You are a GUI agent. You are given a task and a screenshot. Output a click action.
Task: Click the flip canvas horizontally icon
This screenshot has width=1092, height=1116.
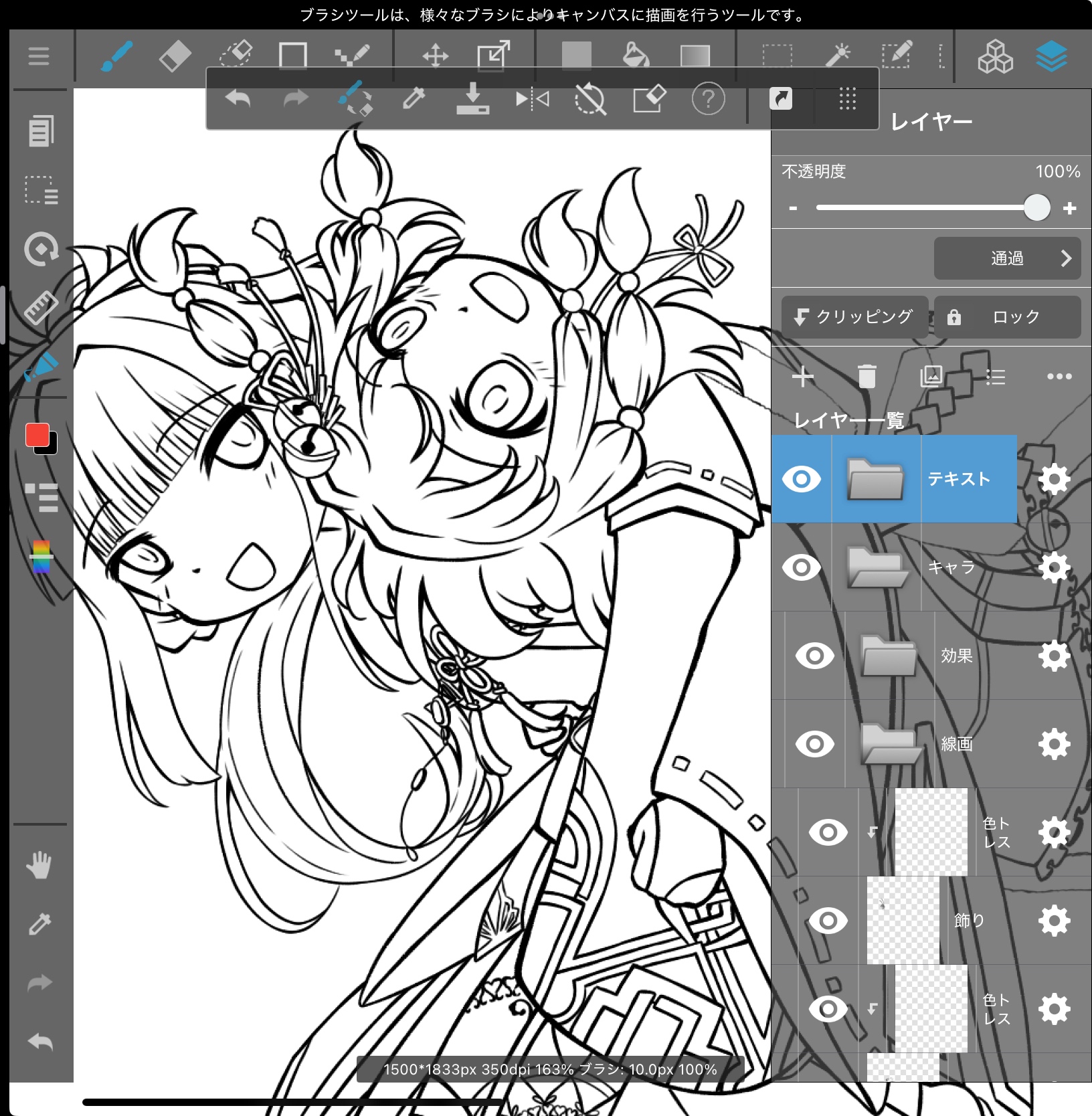[x=532, y=100]
